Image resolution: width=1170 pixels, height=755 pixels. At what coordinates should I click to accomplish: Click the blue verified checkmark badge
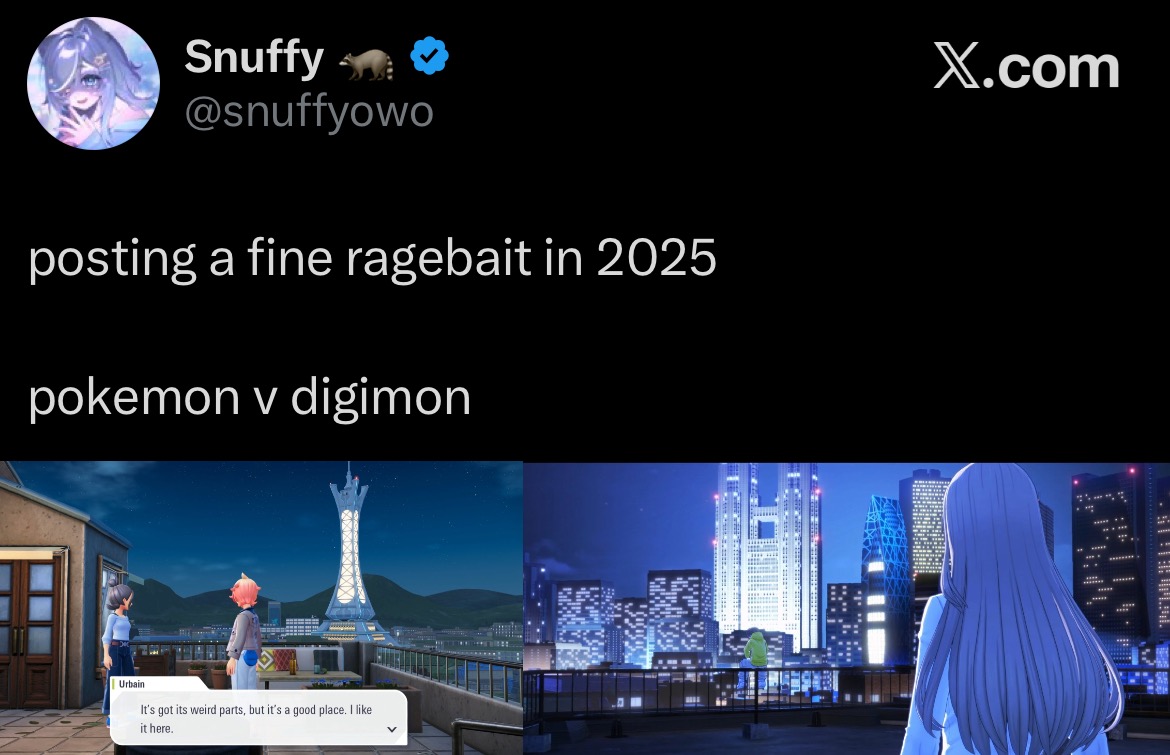point(429,56)
